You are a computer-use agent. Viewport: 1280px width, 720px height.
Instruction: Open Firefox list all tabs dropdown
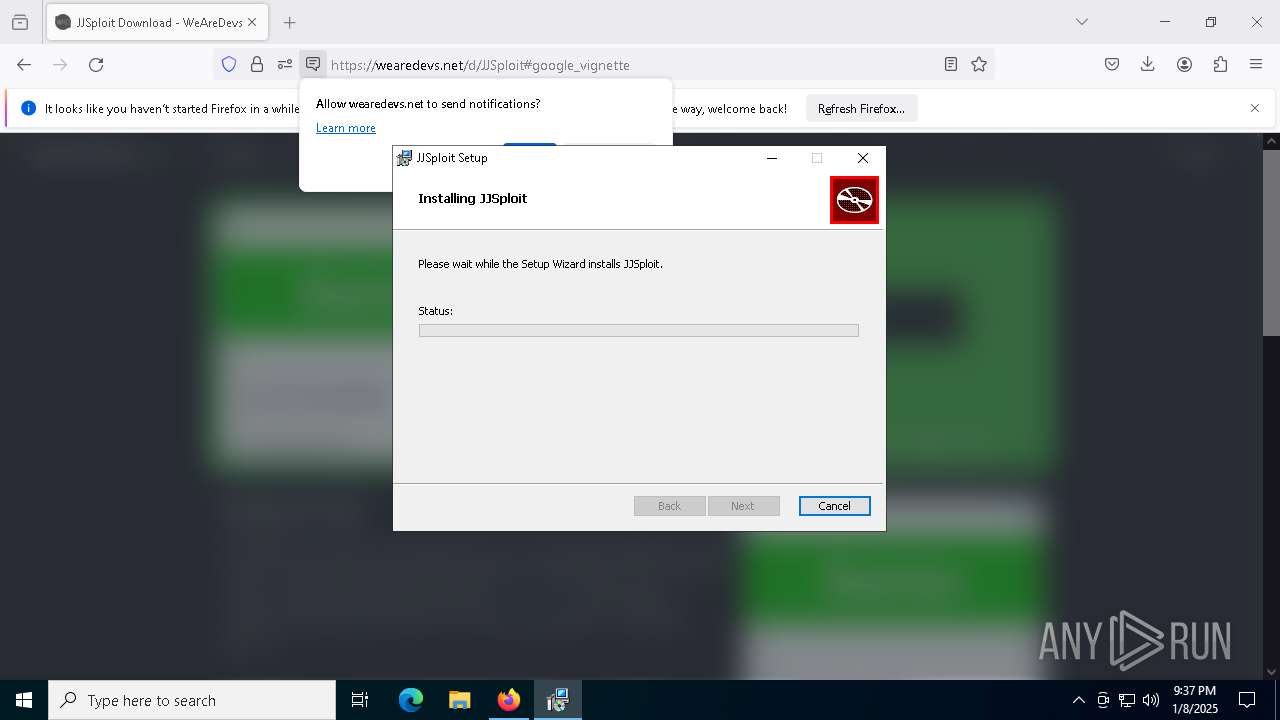[x=1081, y=22]
